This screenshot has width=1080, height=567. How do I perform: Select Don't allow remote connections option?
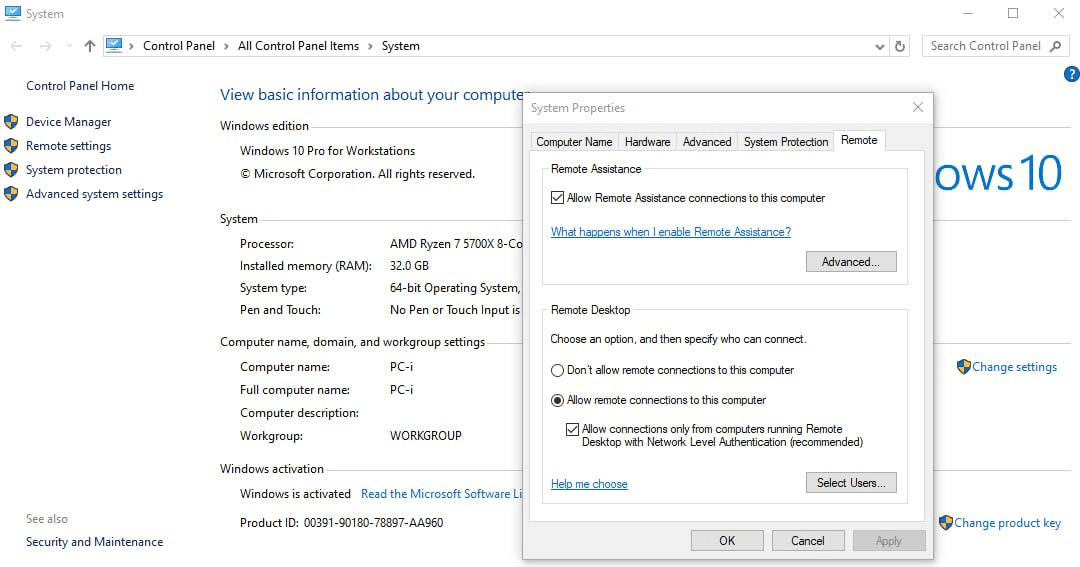(558, 370)
